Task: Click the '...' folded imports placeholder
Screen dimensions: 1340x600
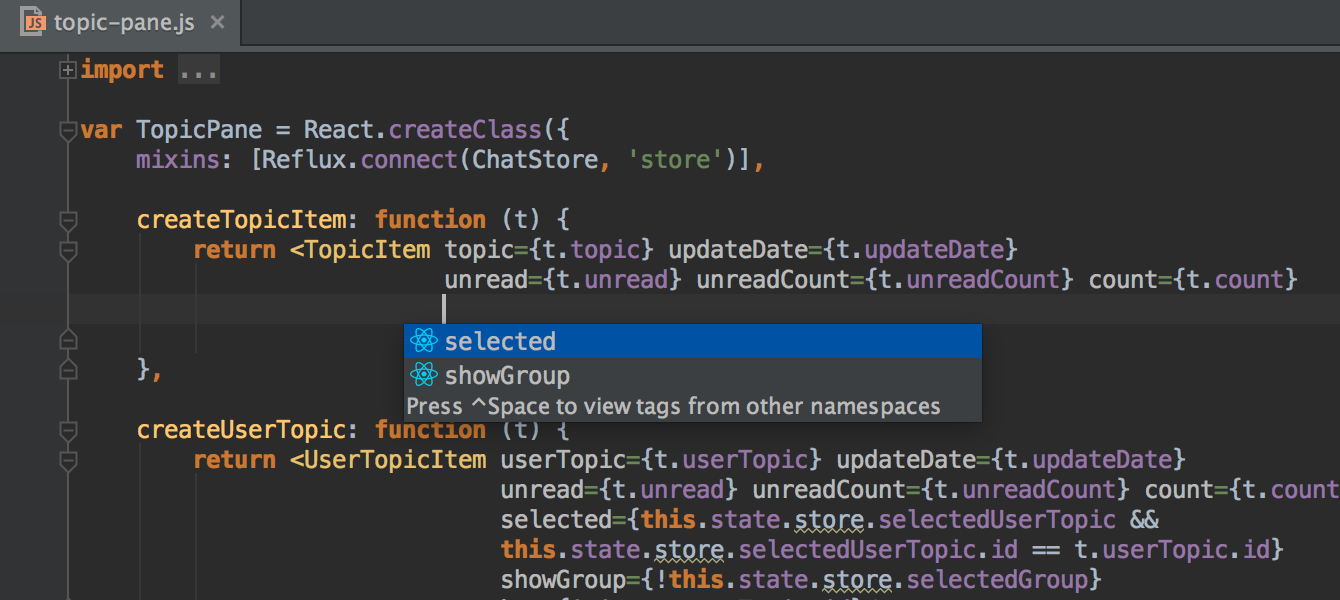Action: pos(198,70)
